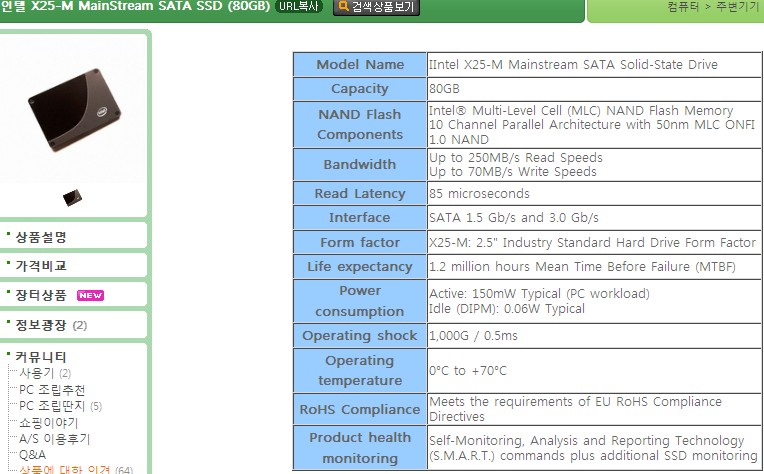Open PC 조립추천 community link
This screenshot has width=764, height=474.
coord(52,390)
